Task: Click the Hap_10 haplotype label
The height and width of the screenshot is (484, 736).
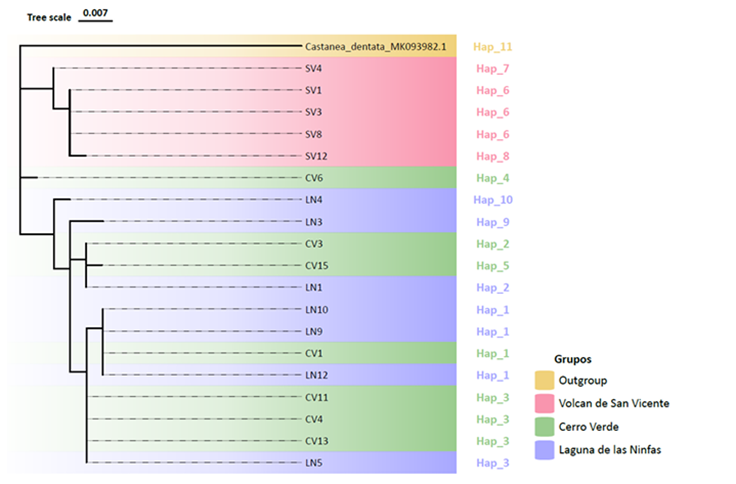Action: click(x=495, y=200)
